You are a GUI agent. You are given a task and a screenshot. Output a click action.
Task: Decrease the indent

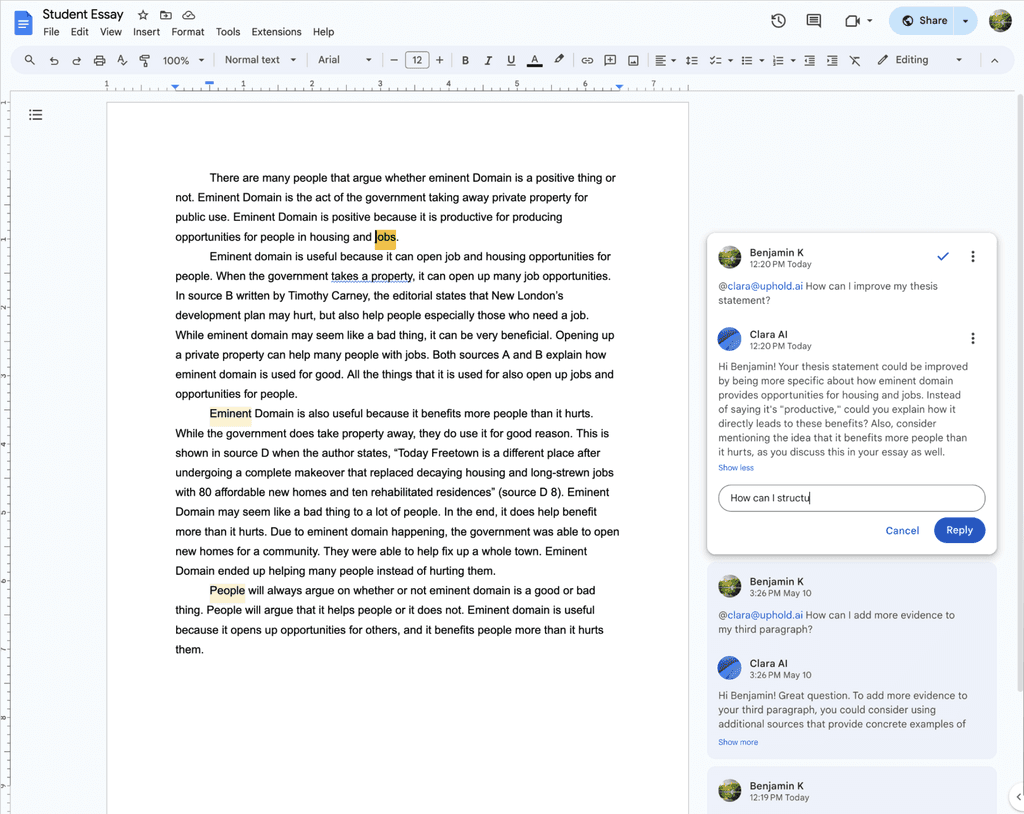[x=809, y=60]
